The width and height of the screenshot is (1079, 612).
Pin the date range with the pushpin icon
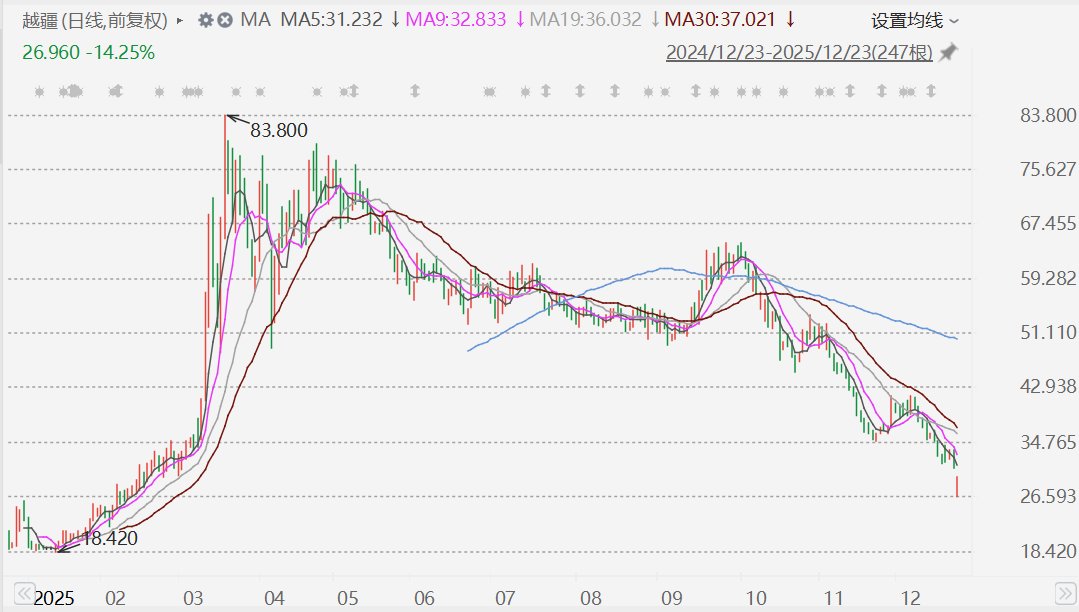(x=948, y=52)
